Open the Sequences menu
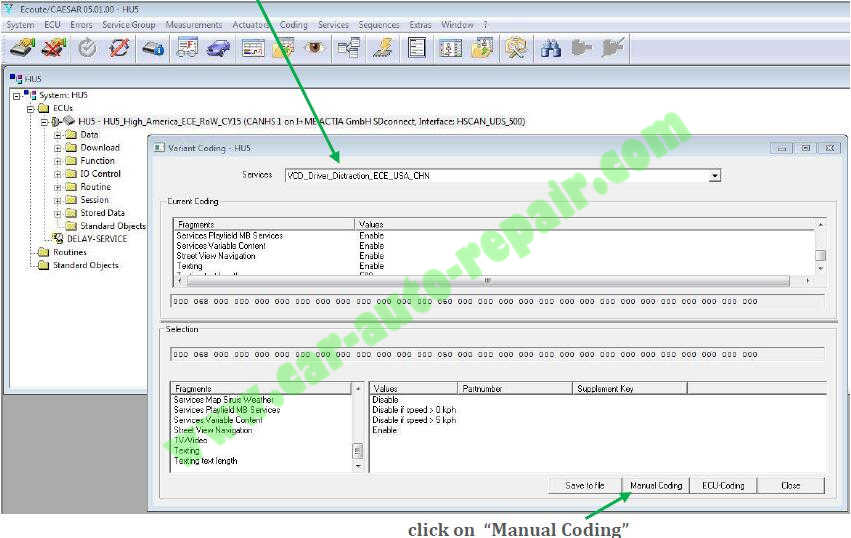 (379, 25)
